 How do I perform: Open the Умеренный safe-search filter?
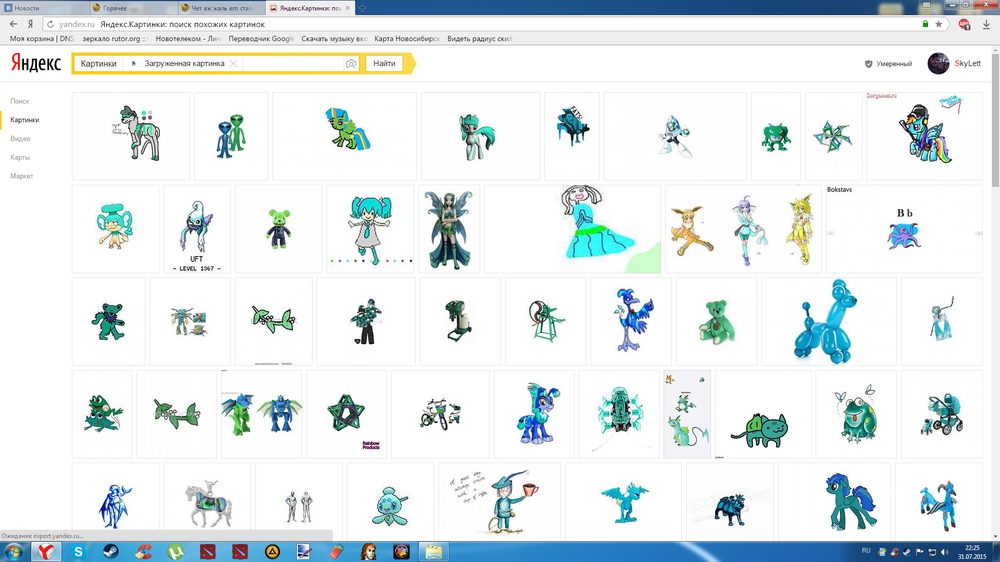(888, 64)
